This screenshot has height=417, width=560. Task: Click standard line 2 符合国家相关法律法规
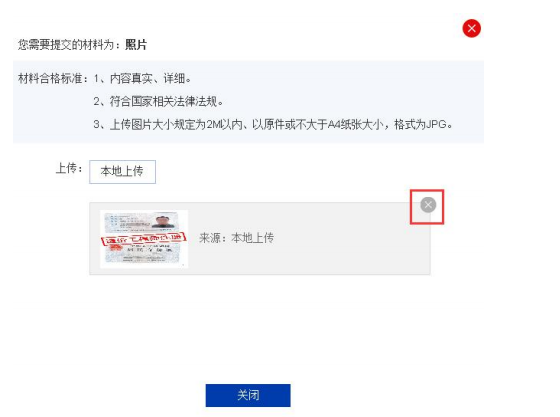point(159,101)
